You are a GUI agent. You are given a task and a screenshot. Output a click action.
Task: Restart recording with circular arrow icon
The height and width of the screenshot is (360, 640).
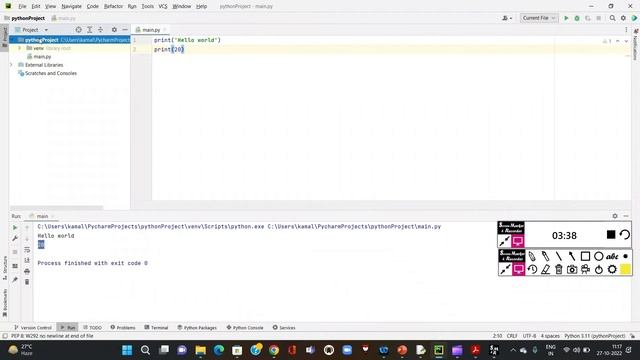pos(624,234)
